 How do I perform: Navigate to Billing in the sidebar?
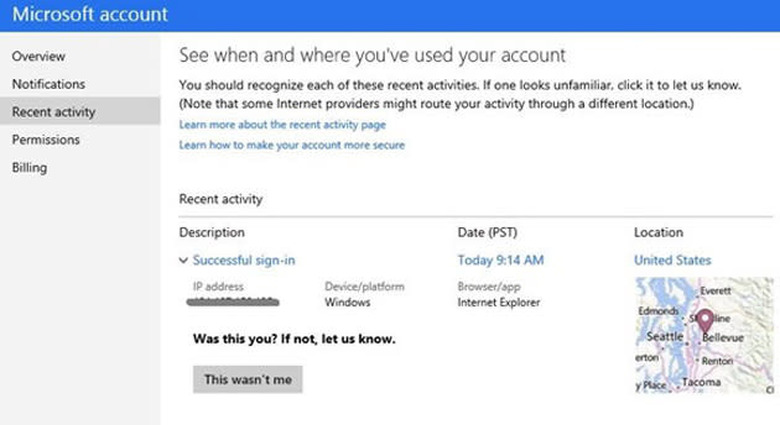click(29, 168)
